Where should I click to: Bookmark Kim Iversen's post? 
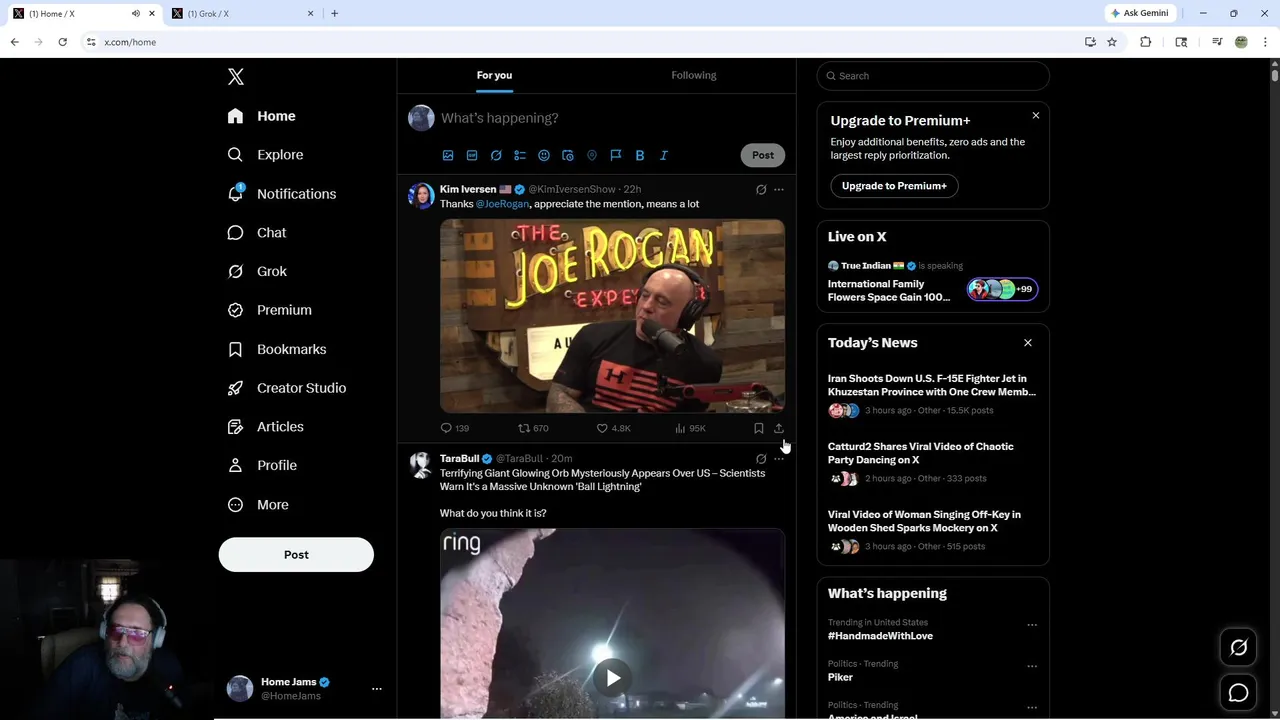pos(759,428)
